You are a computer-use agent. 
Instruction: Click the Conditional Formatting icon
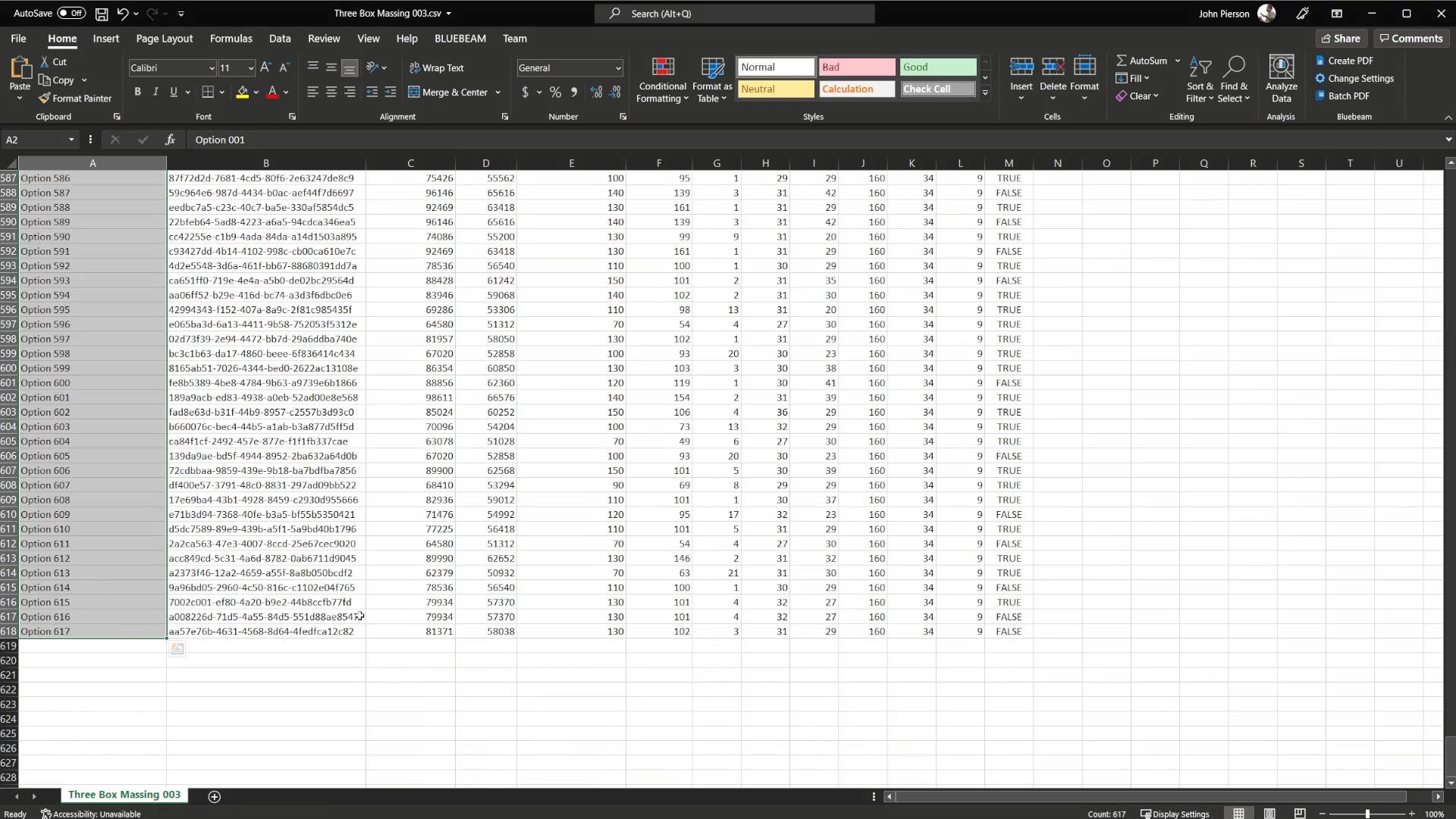click(663, 68)
